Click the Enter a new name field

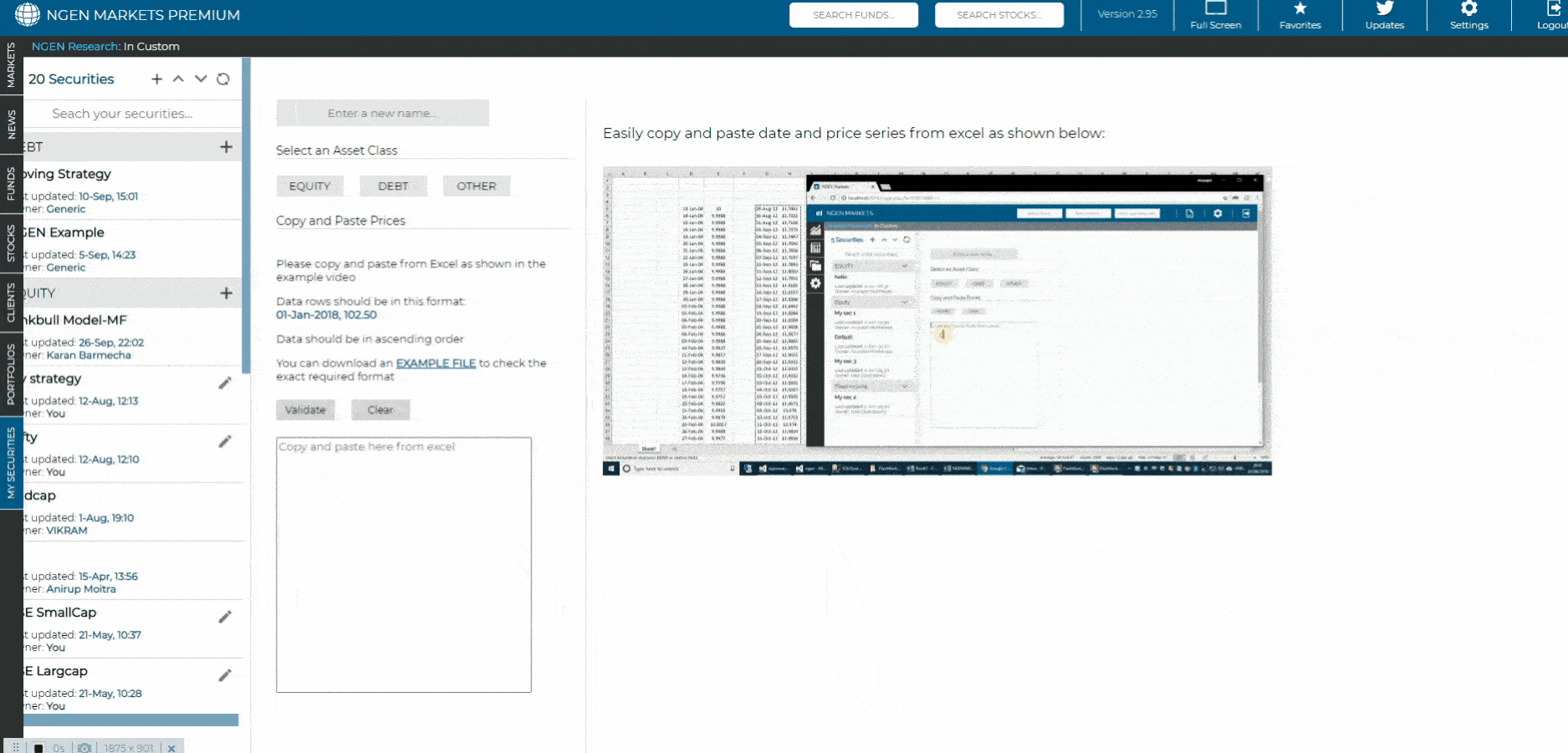(382, 114)
